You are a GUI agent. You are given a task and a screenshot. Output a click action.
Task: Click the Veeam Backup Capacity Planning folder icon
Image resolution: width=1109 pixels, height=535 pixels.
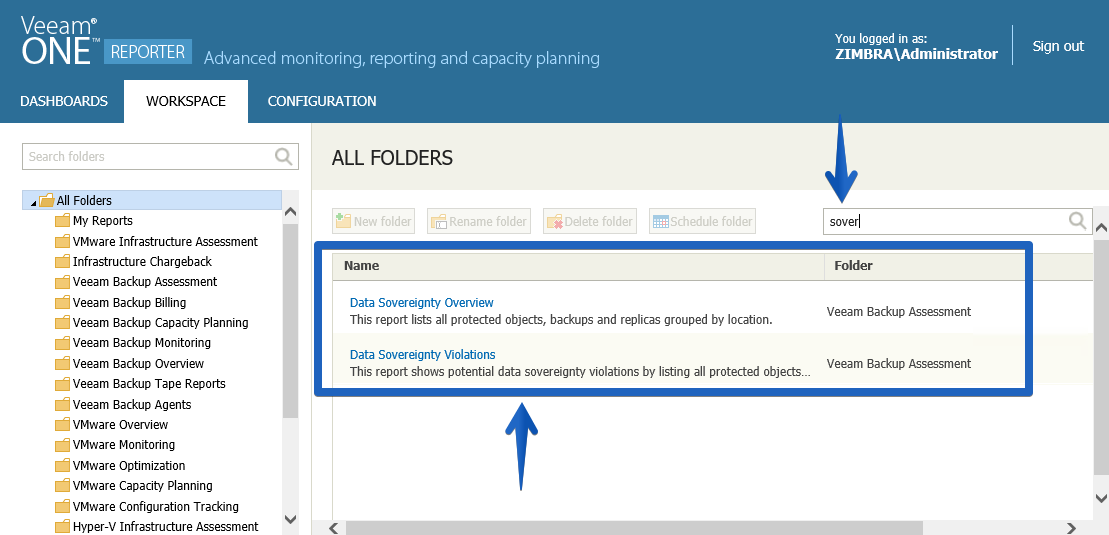(62, 323)
